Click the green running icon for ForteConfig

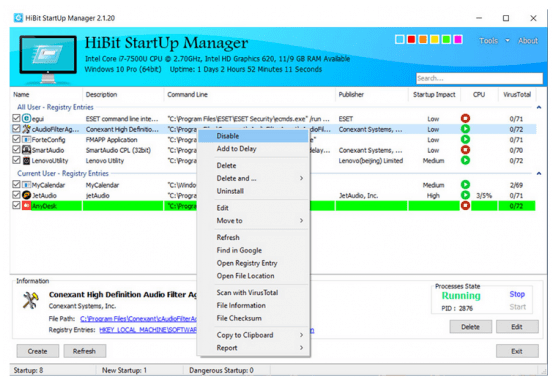[x=465, y=139]
